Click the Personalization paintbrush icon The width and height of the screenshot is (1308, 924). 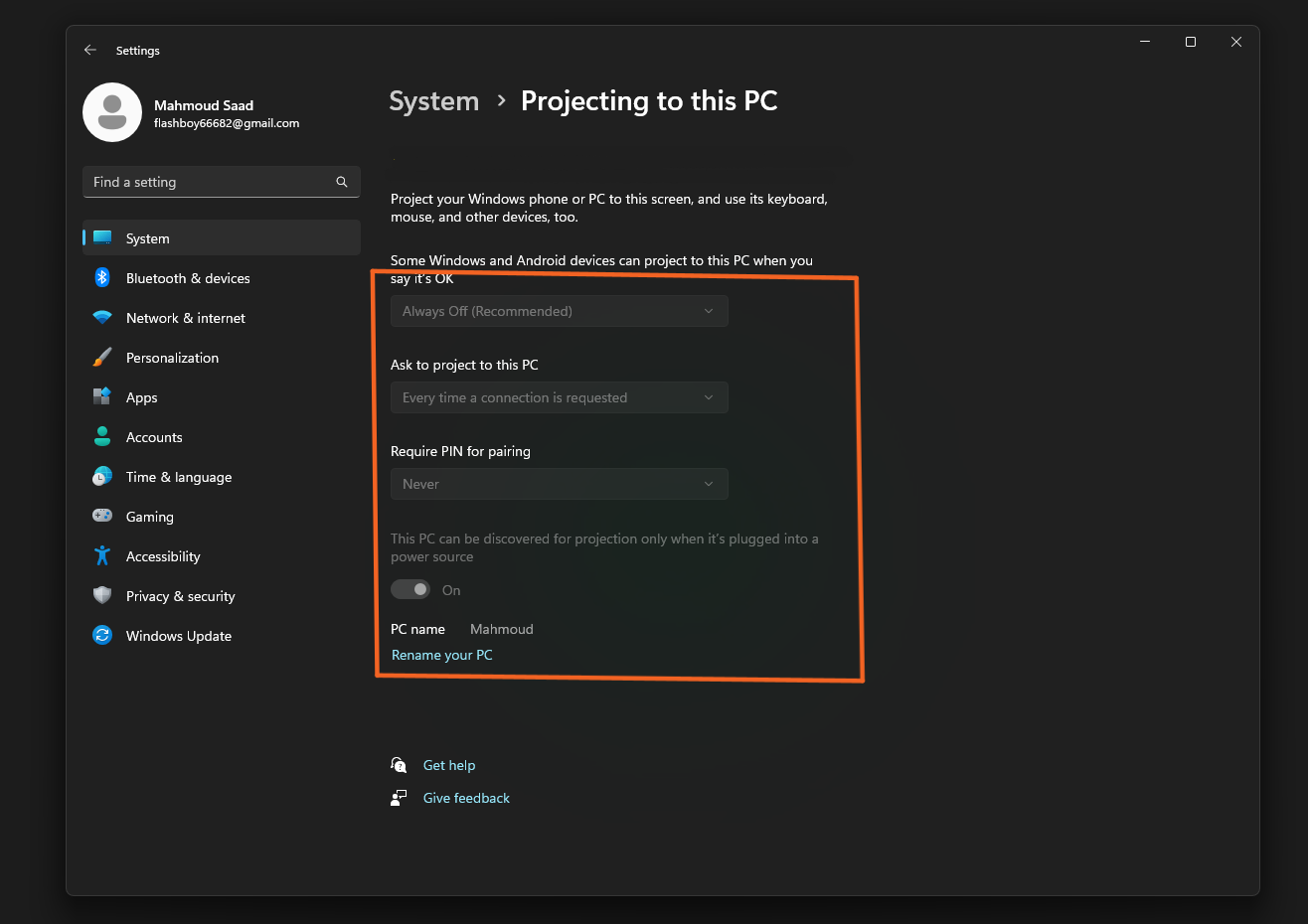102,358
